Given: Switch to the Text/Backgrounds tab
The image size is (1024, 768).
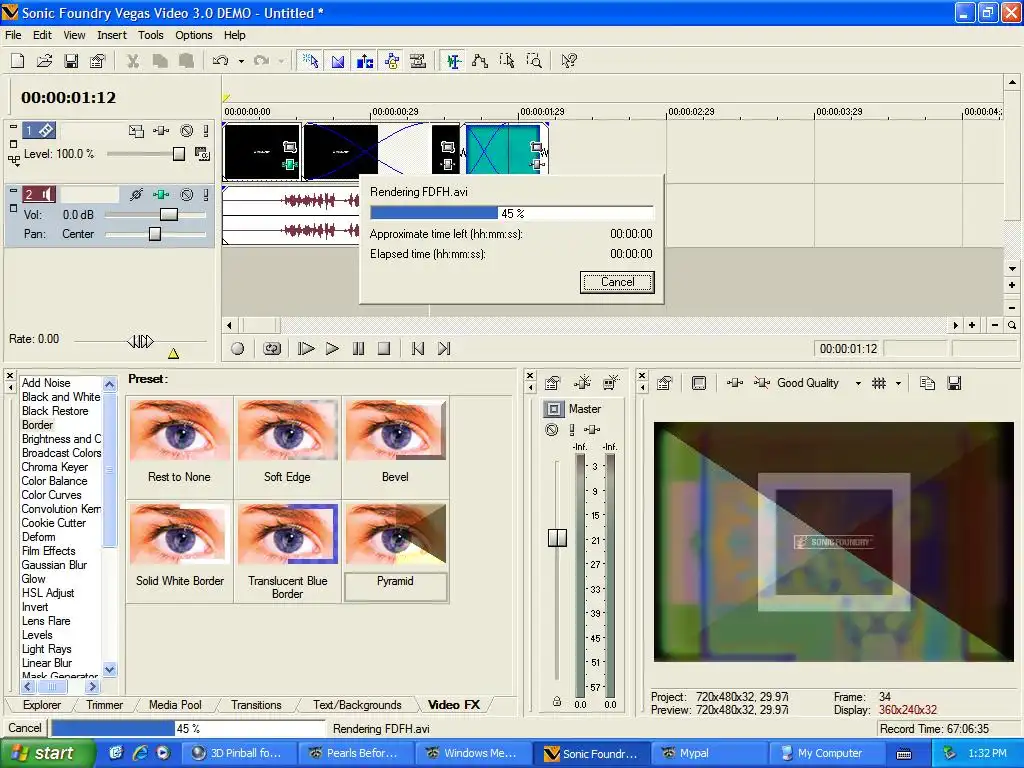Looking at the screenshot, I should pyautogui.click(x=357, y=705).
